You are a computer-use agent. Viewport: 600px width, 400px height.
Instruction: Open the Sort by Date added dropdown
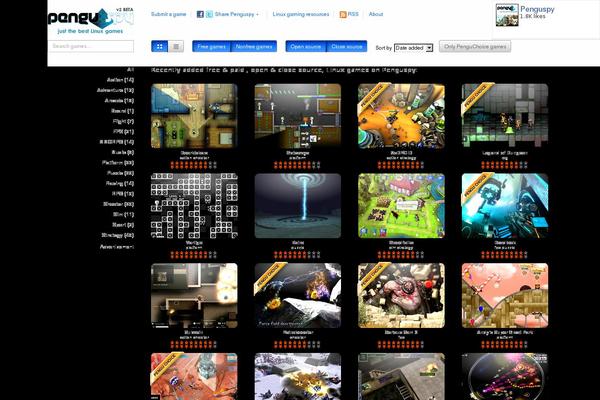(413, 48)
